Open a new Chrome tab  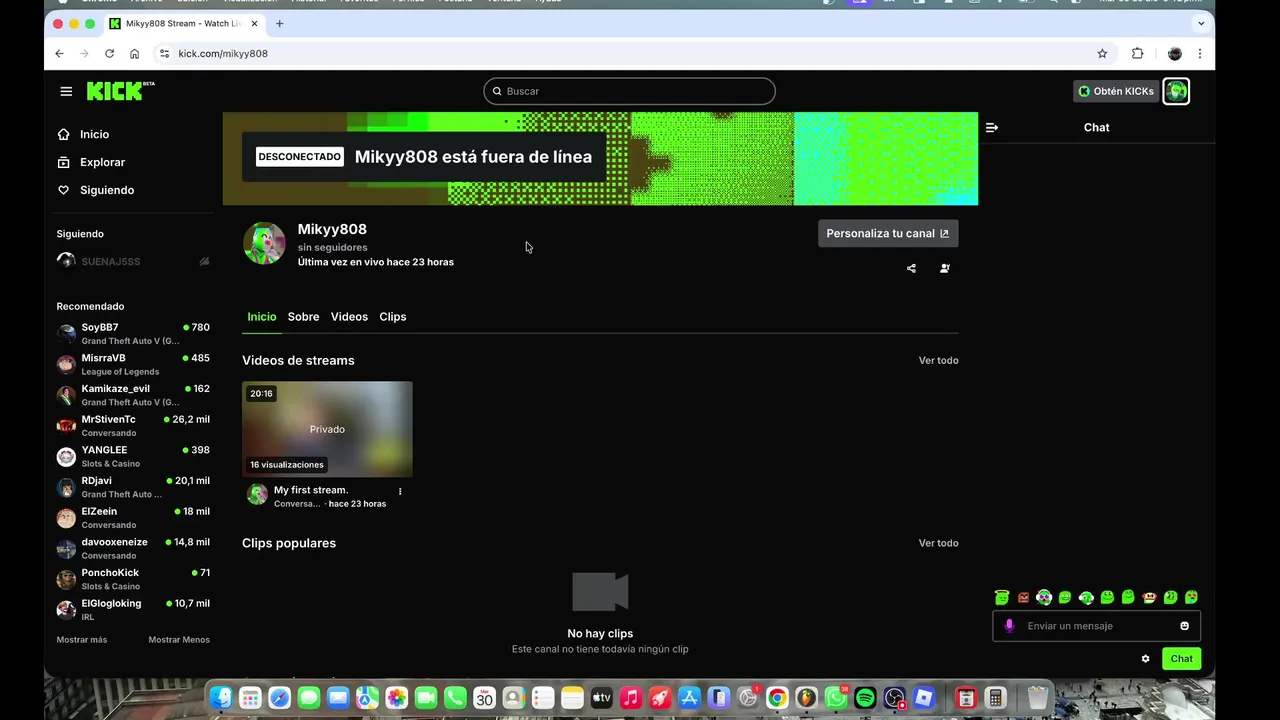tap(279, 23)
